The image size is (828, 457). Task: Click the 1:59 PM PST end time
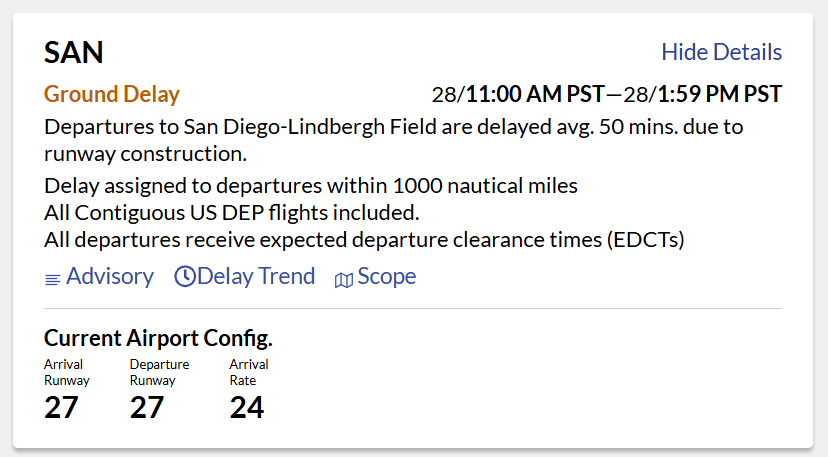click(718, 95)
